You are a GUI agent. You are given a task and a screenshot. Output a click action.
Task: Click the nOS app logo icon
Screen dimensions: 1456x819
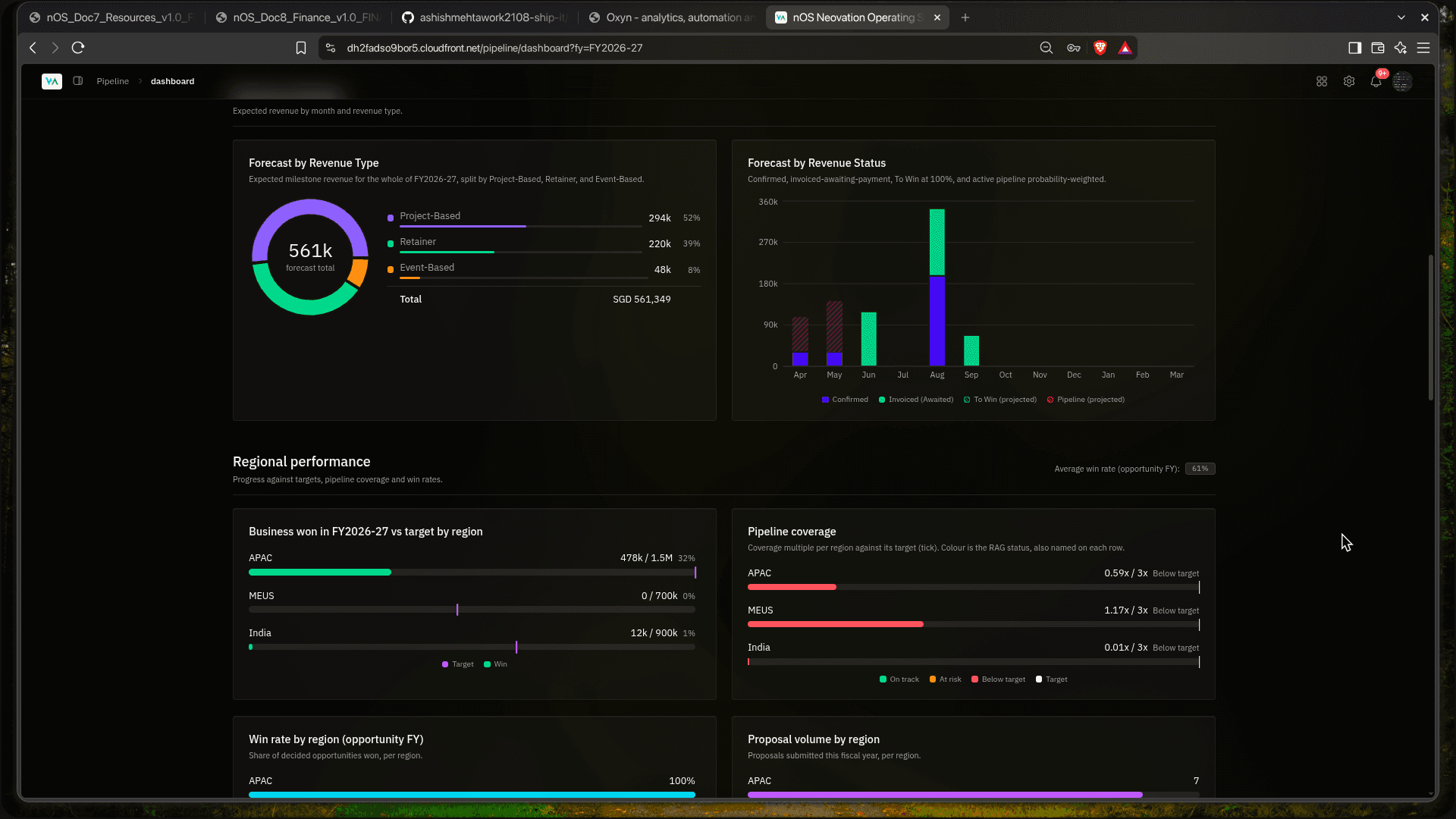[x=52, y=81]
